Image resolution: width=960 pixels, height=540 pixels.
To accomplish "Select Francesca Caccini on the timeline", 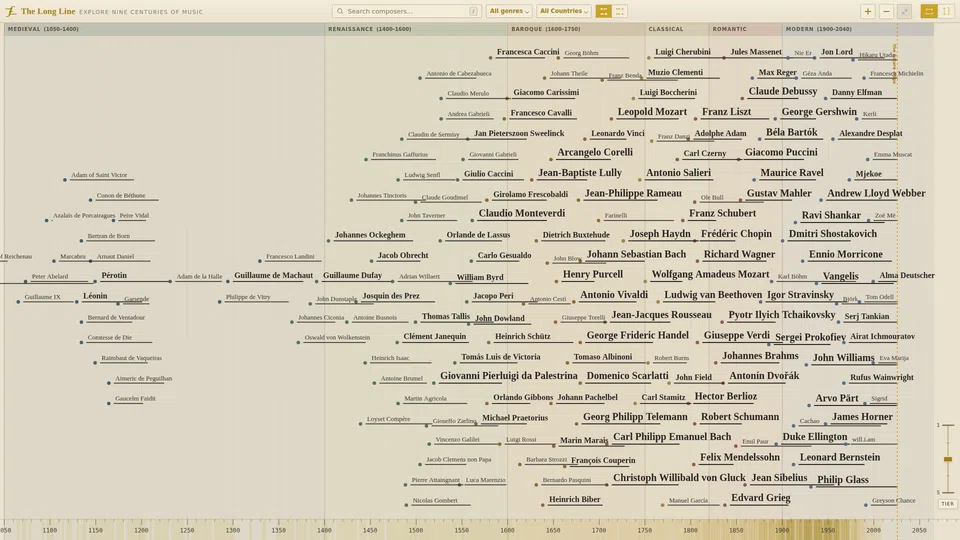I will (528, 52).
